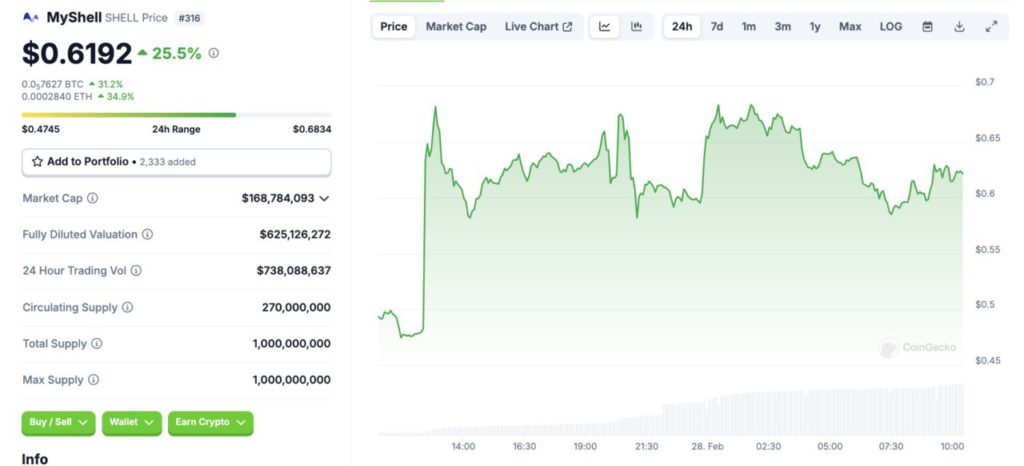This screenshot has width=1024, height=466.
Task: Switch to candlestick chart icon
Action: [636, 27]
